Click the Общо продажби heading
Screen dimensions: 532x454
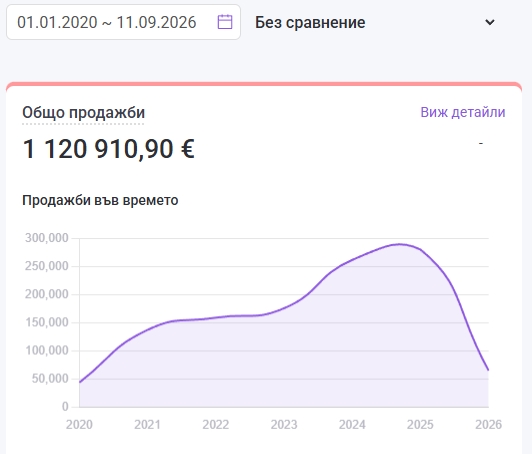83,112
